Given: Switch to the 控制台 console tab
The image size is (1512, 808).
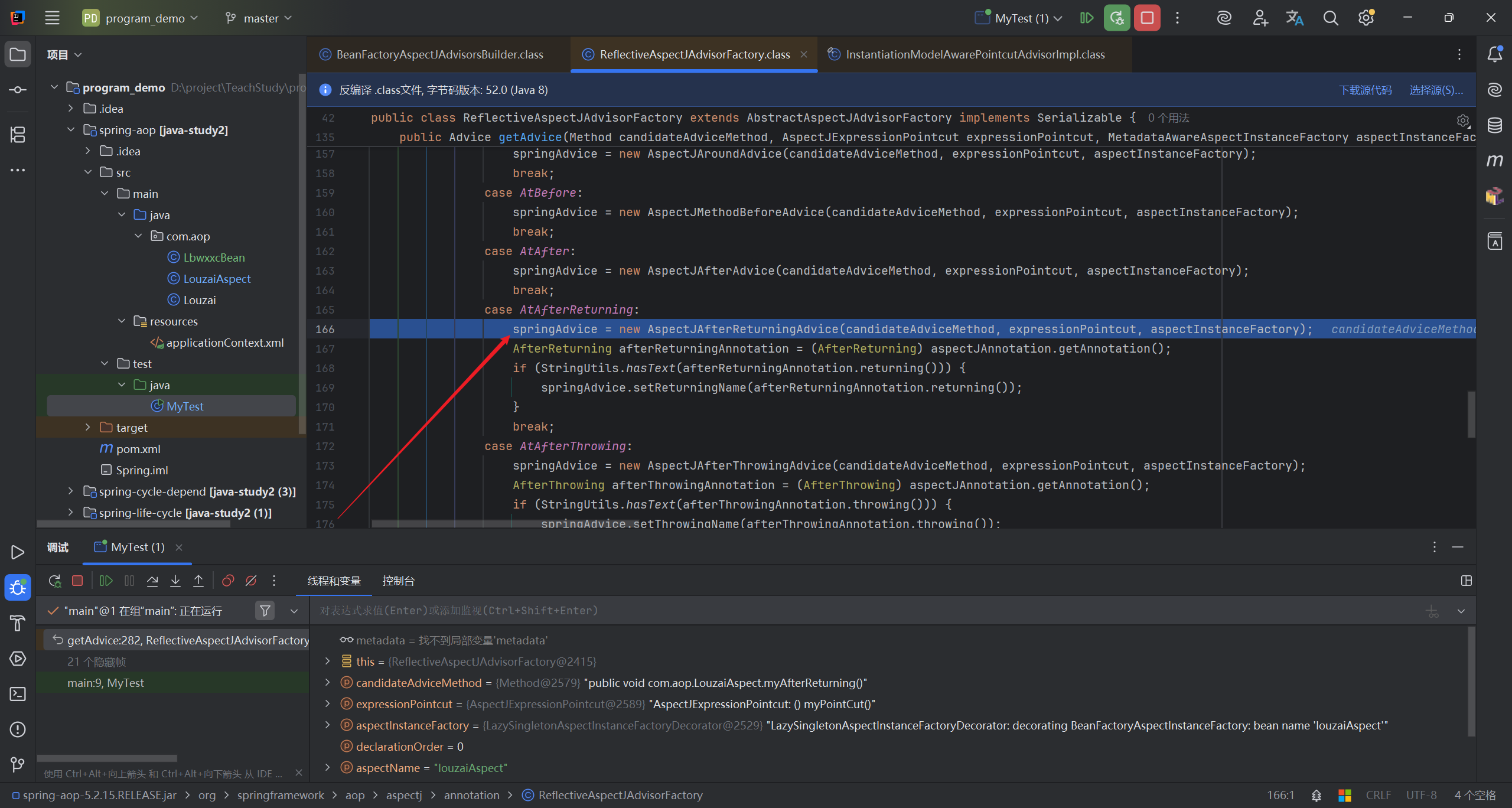Looking at the screenshot, I should pyautogui.click(x=398, y=581).
